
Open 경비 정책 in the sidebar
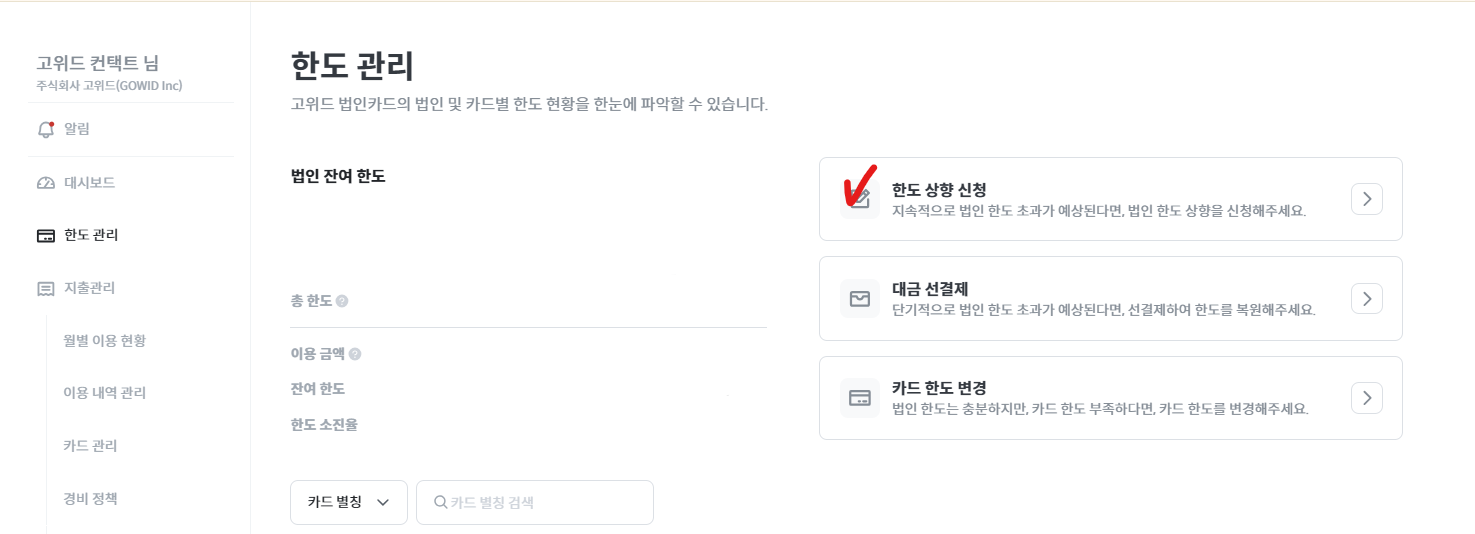90,498
